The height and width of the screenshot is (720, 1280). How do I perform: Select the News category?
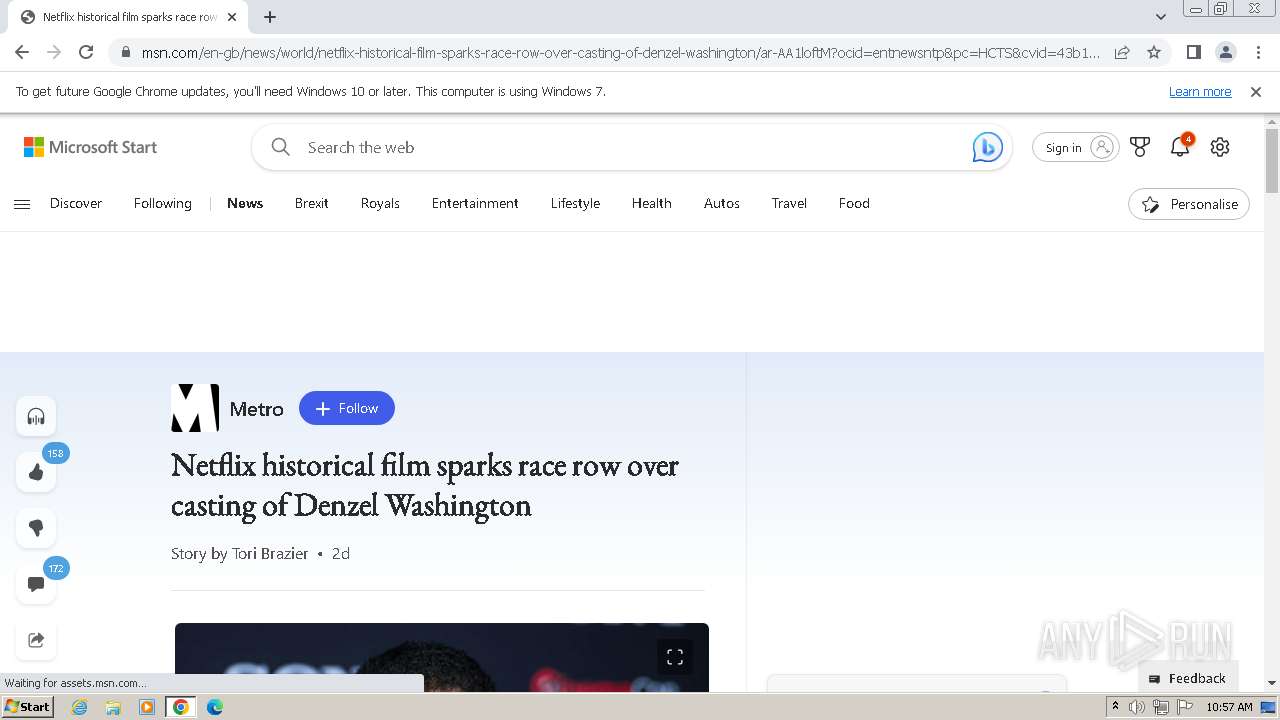245,203
